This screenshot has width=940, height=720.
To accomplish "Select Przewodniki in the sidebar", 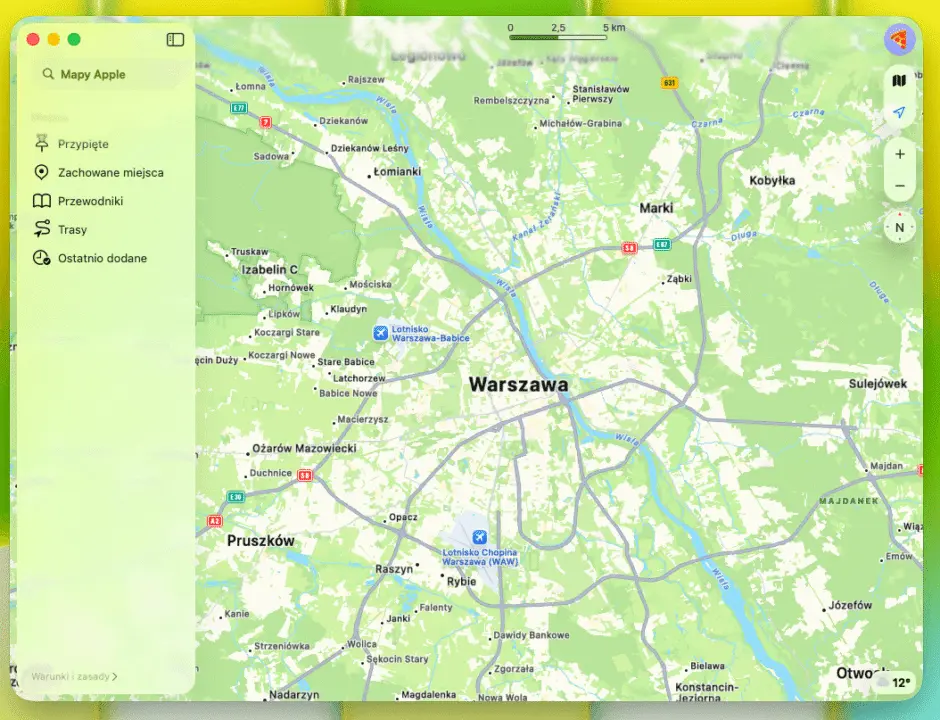I will pyautogui.click(x=90, y=201).
